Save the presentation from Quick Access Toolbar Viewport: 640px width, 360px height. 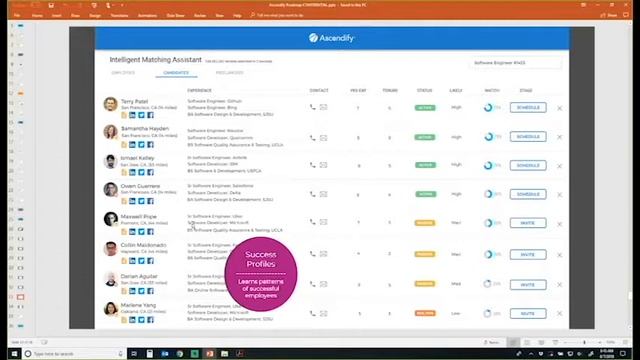(x=51, y=5)
